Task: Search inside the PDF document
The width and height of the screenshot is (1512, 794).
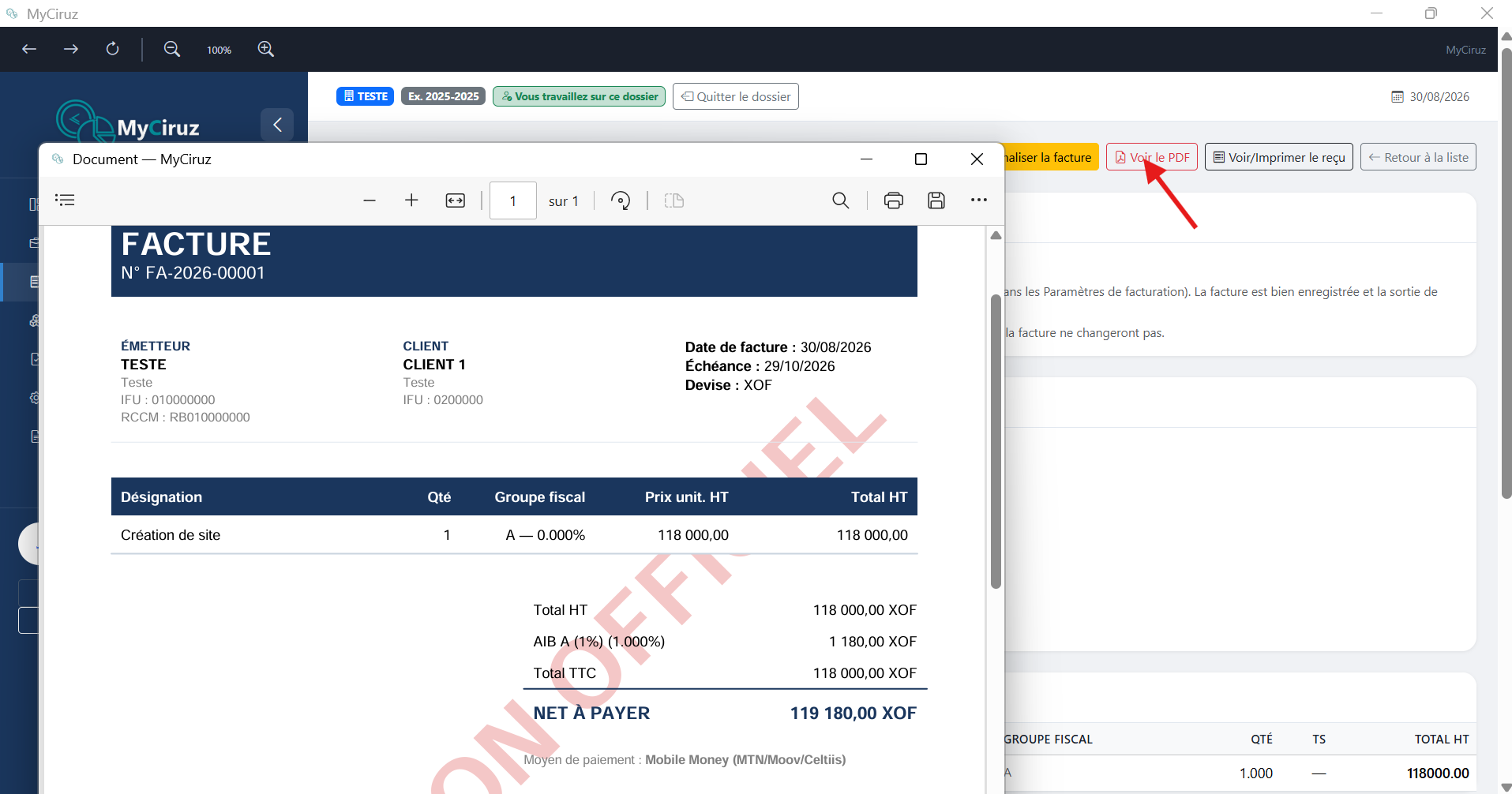Action: 841,200
